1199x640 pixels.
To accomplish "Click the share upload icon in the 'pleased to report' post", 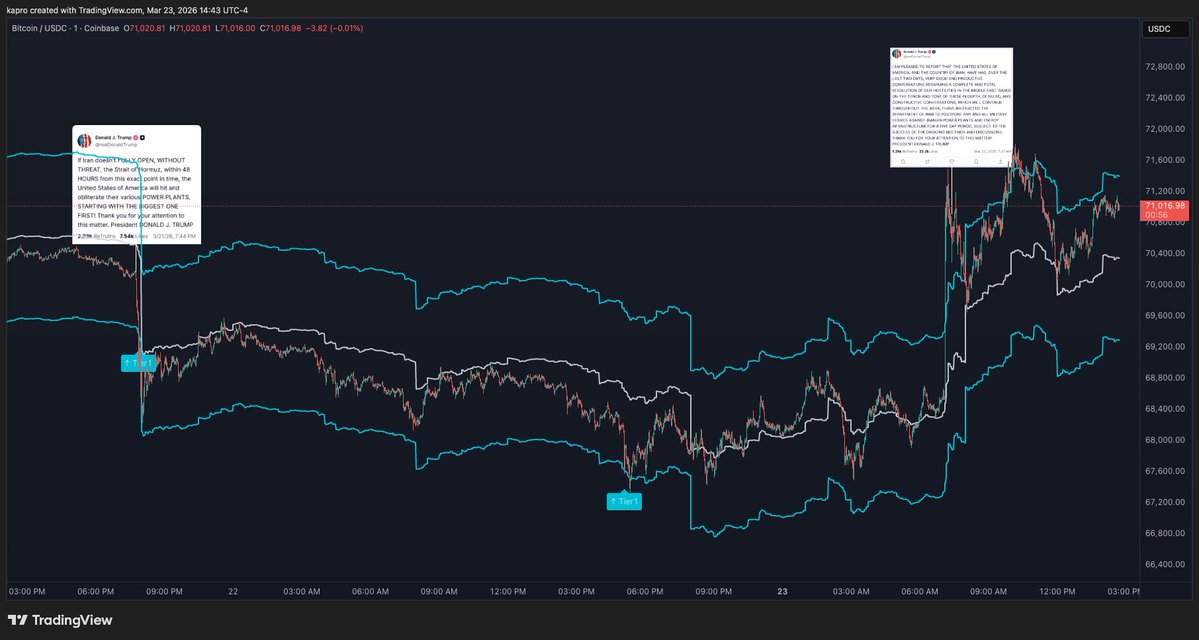I will [x=1000, y=161].
